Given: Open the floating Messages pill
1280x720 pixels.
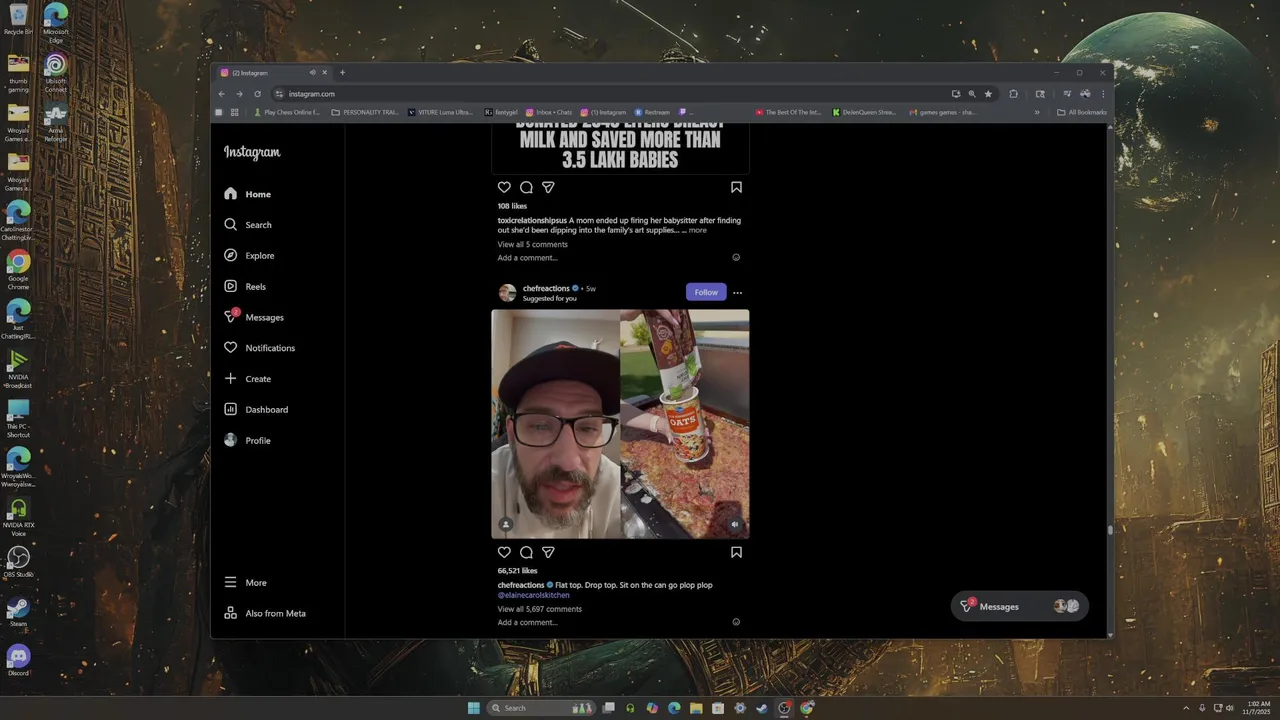Looking at the screenshot, I should [1019, 606].
